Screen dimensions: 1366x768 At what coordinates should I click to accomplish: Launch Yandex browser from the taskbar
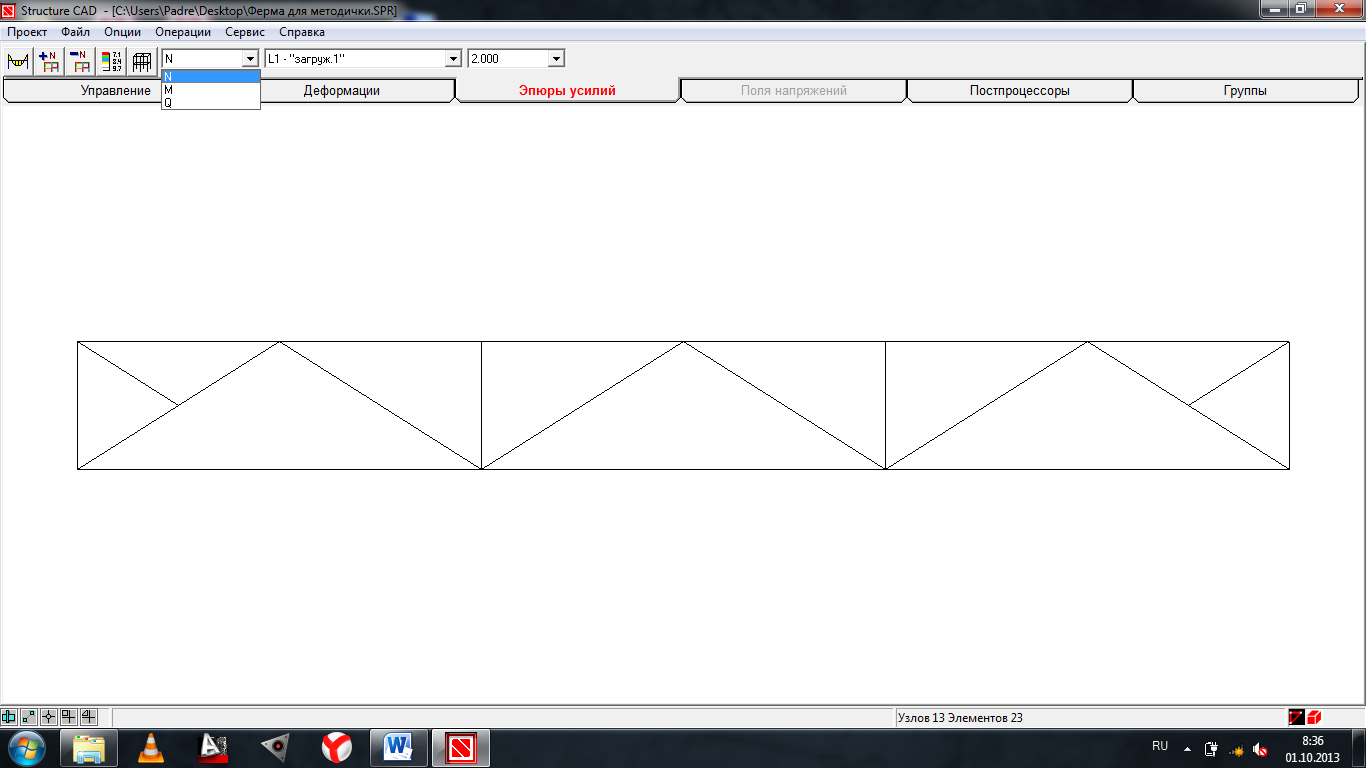click(x=337, y=748)
